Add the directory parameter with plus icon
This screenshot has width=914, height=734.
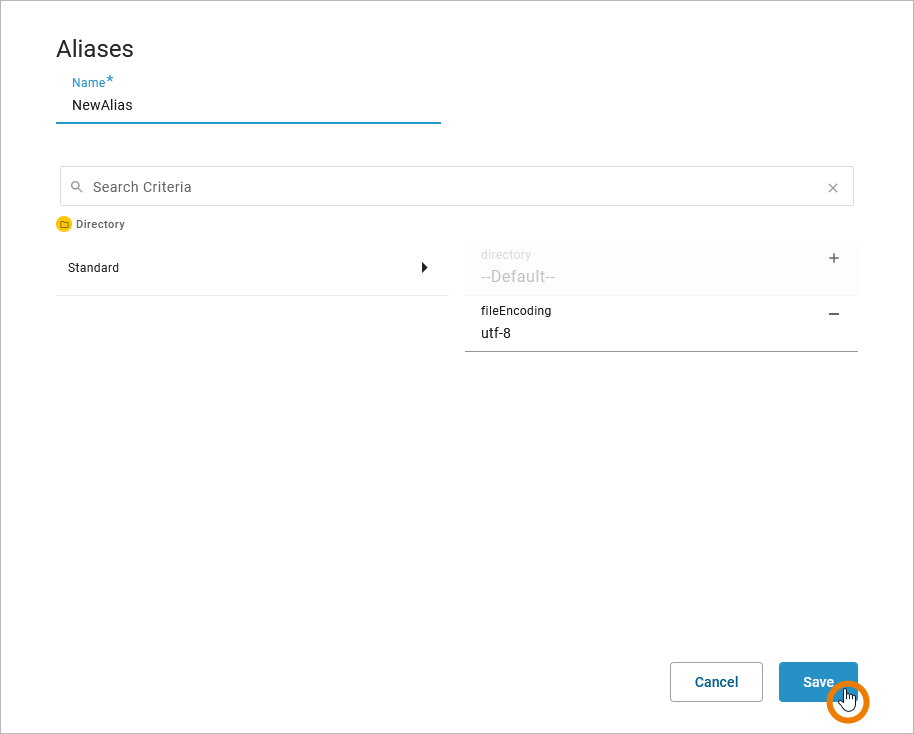pos(834,258)
